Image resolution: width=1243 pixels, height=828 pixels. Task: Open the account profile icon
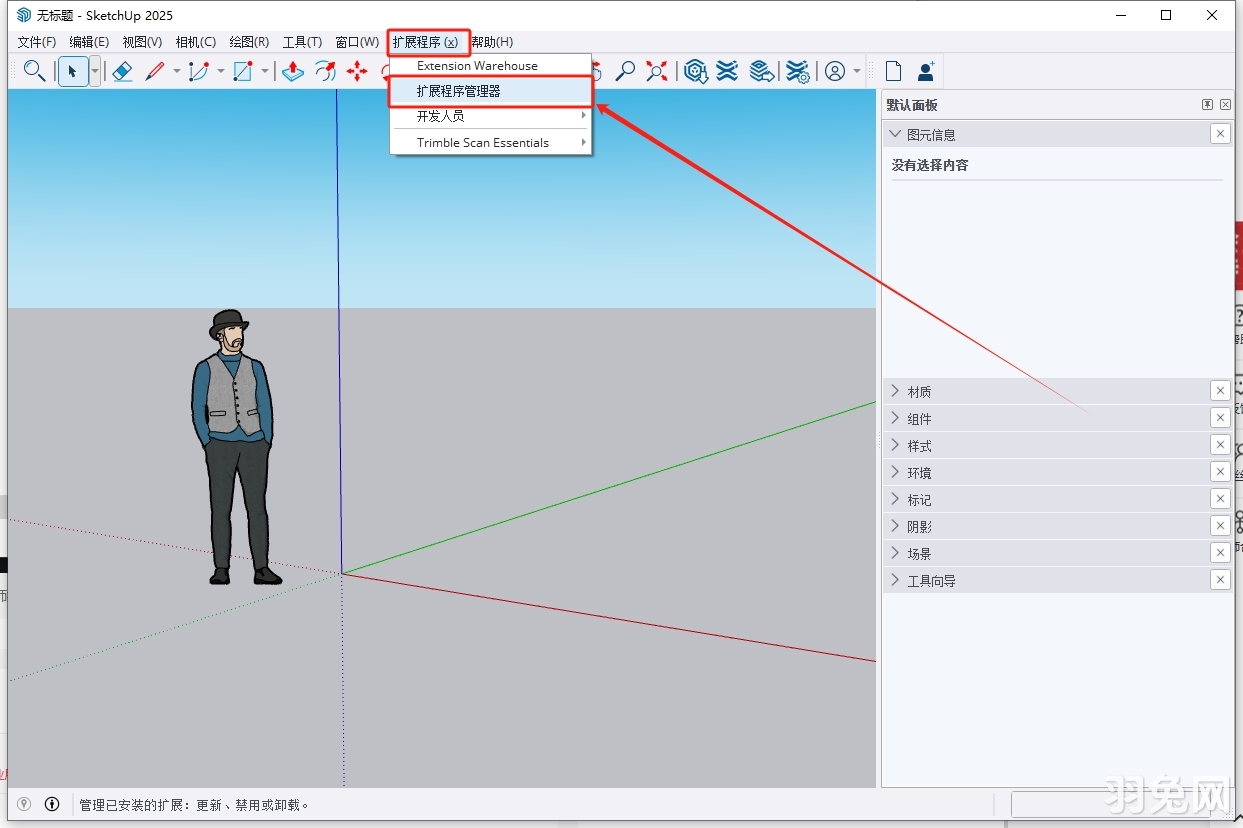836,71
